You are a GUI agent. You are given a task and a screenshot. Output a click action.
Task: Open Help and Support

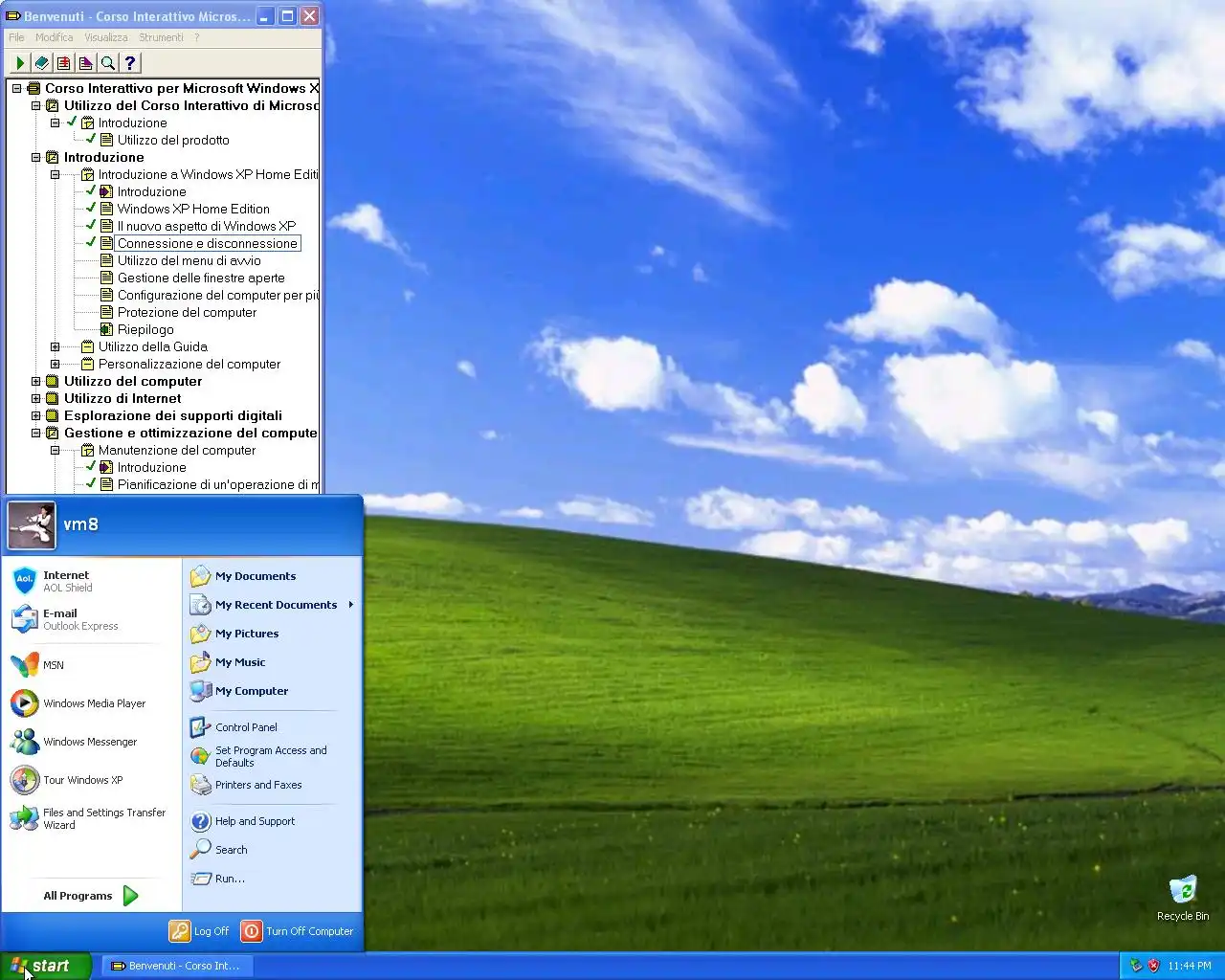273,821
